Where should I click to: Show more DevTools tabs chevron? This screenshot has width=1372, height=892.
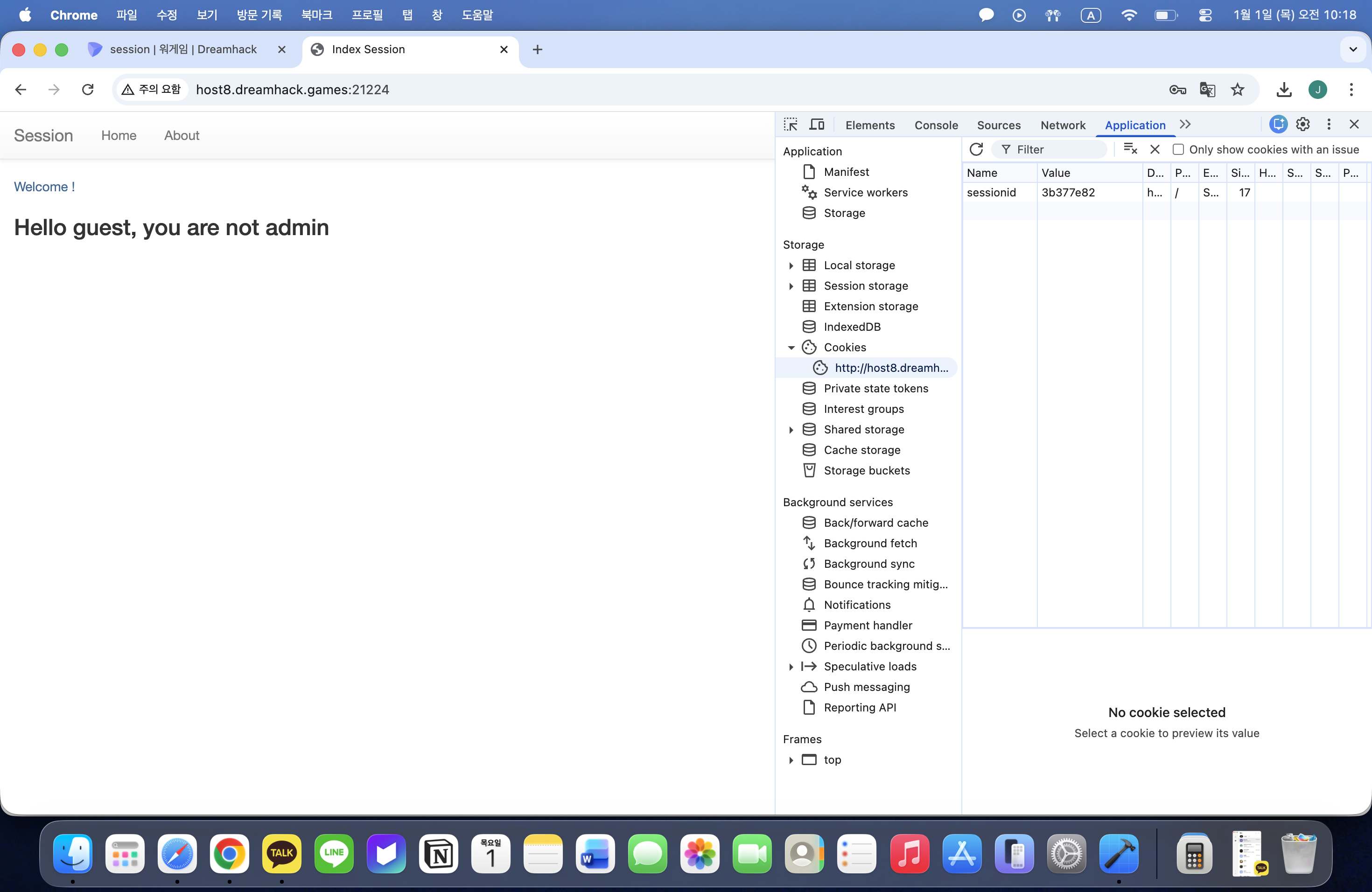click(x=1185, y=125)
